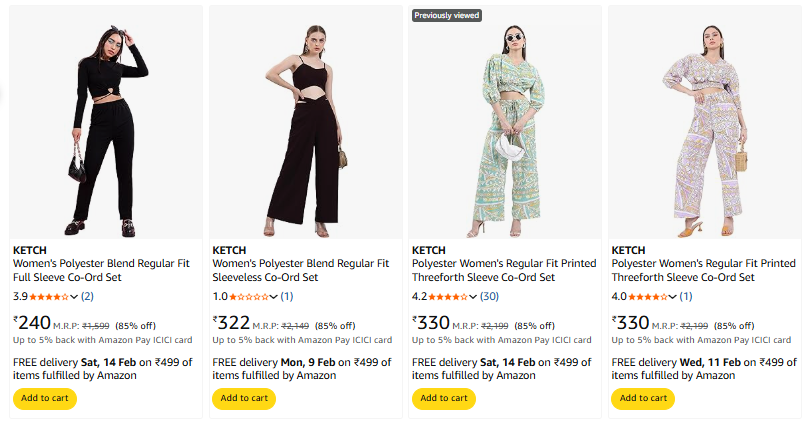Viewport: 806px width, 421px height.
Task: Expand rating breakdown chevron for 1.0 rating
Action: [273, 297]
